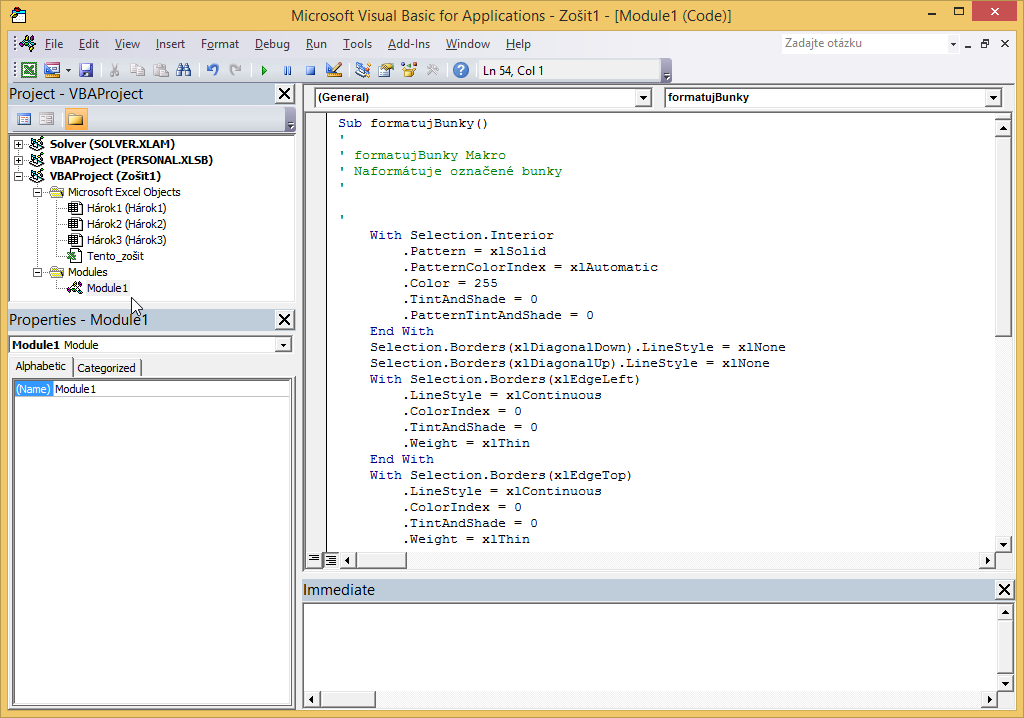Open Visual Basic Help question mark icon

461,70
